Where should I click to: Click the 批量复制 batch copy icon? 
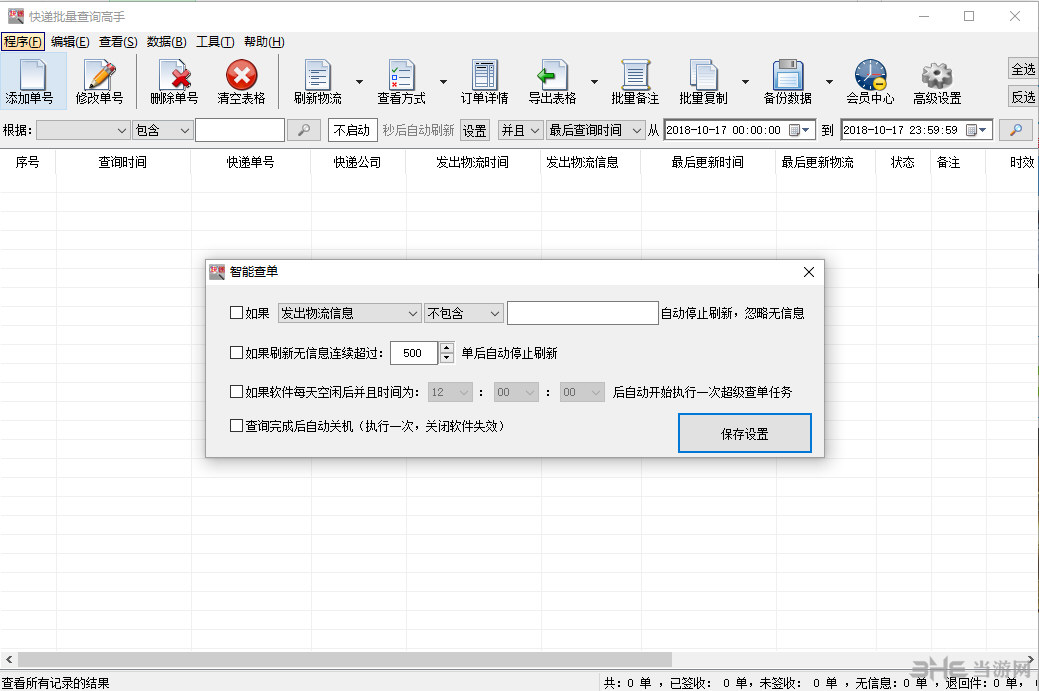tap(703, 75)
